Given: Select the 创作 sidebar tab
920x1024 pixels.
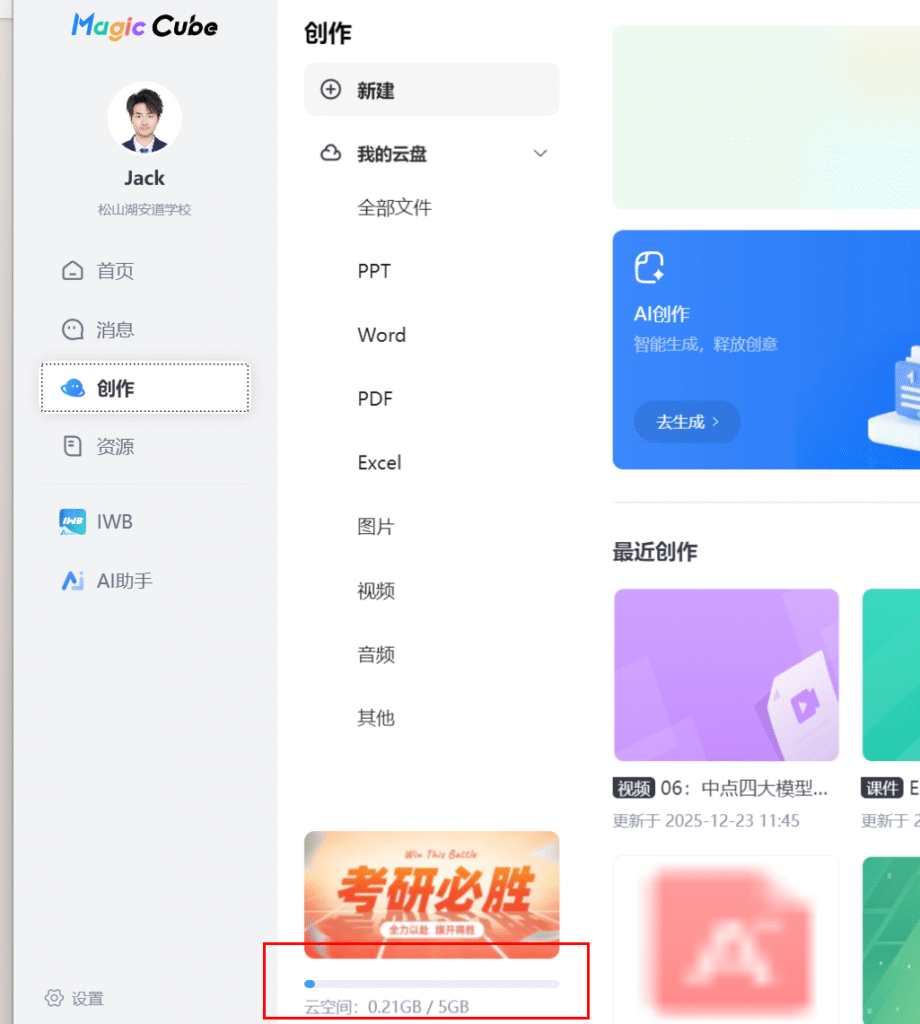Looking at the screenshot, I should 145,388.
